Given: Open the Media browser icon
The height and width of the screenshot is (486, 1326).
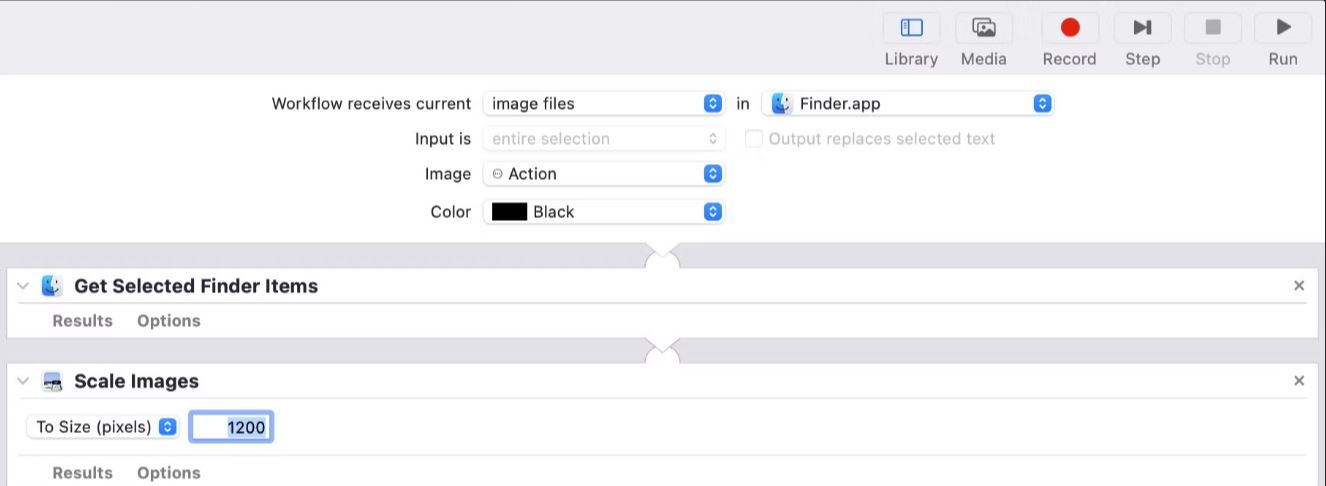Looking at the screenshot, I should [x=983, y=28].
